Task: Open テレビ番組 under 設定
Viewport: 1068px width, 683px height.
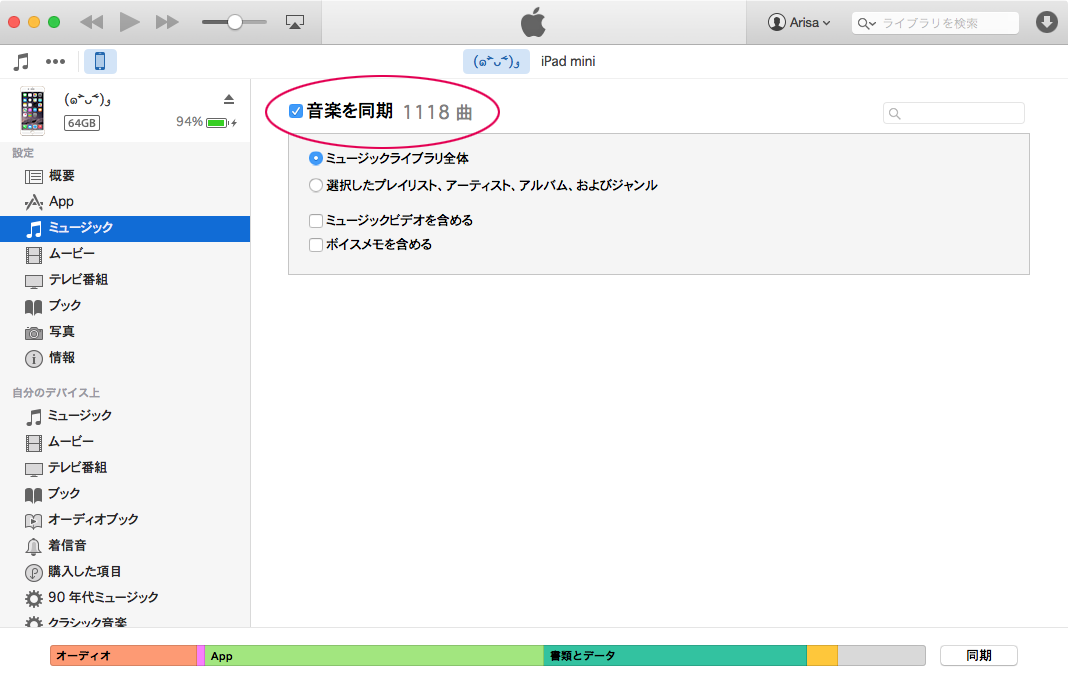Action: point(125,281)
